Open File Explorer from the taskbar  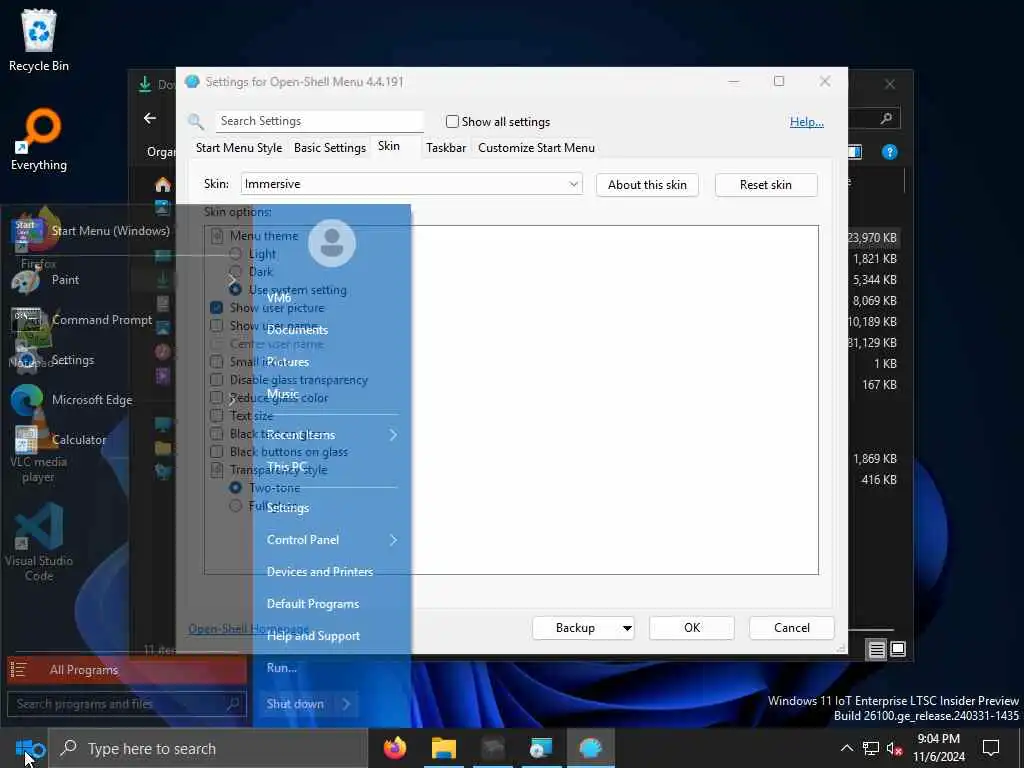pyautogui.click(x=443, y=748)
